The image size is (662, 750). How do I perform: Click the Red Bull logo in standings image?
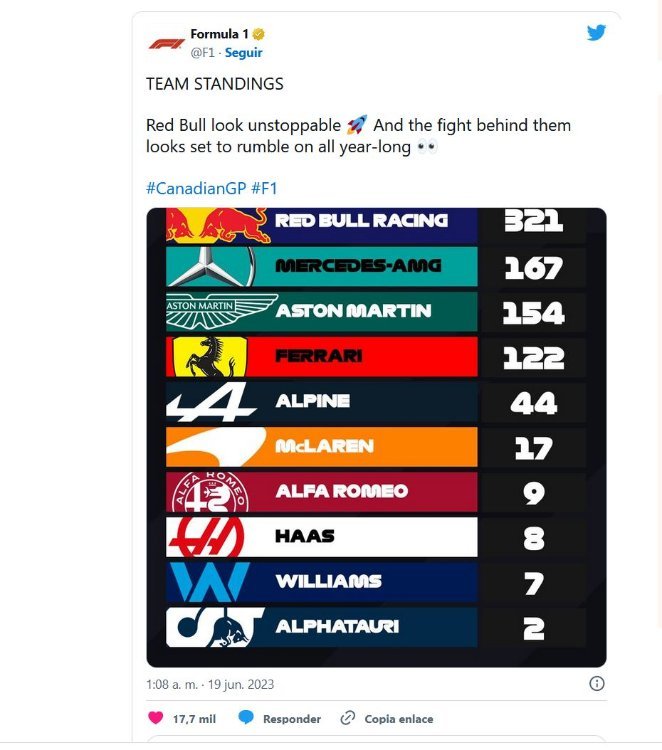(x=217, y=225)
